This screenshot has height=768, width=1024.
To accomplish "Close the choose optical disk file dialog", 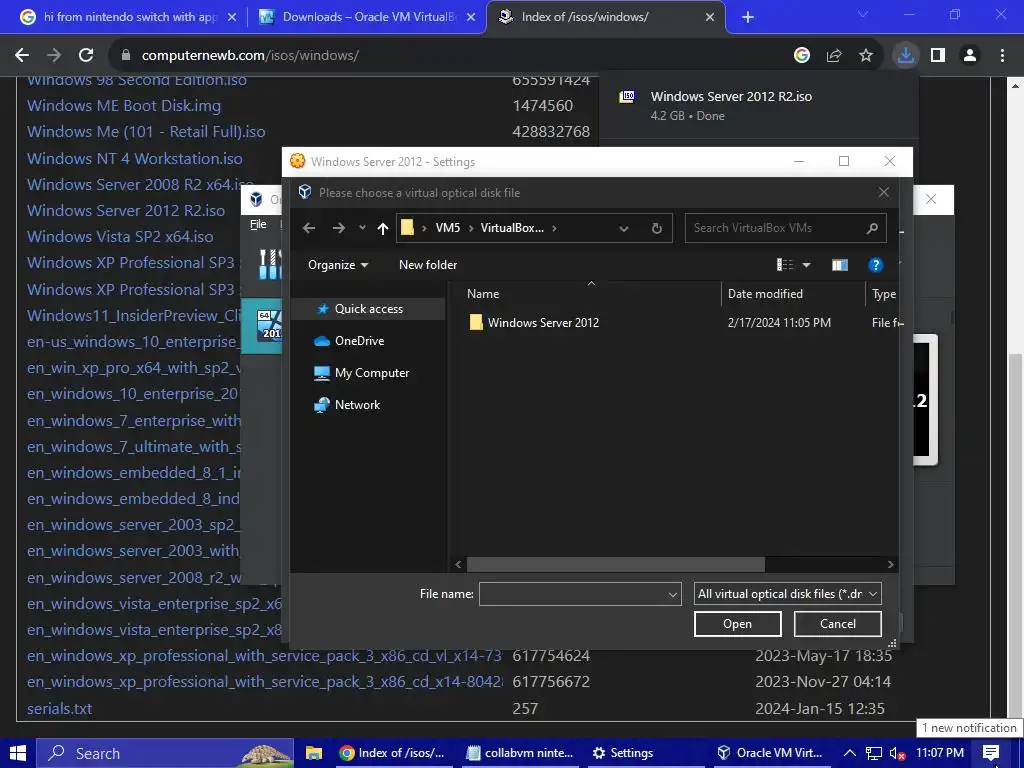I will pyautogui.click(x=884, y=192).
